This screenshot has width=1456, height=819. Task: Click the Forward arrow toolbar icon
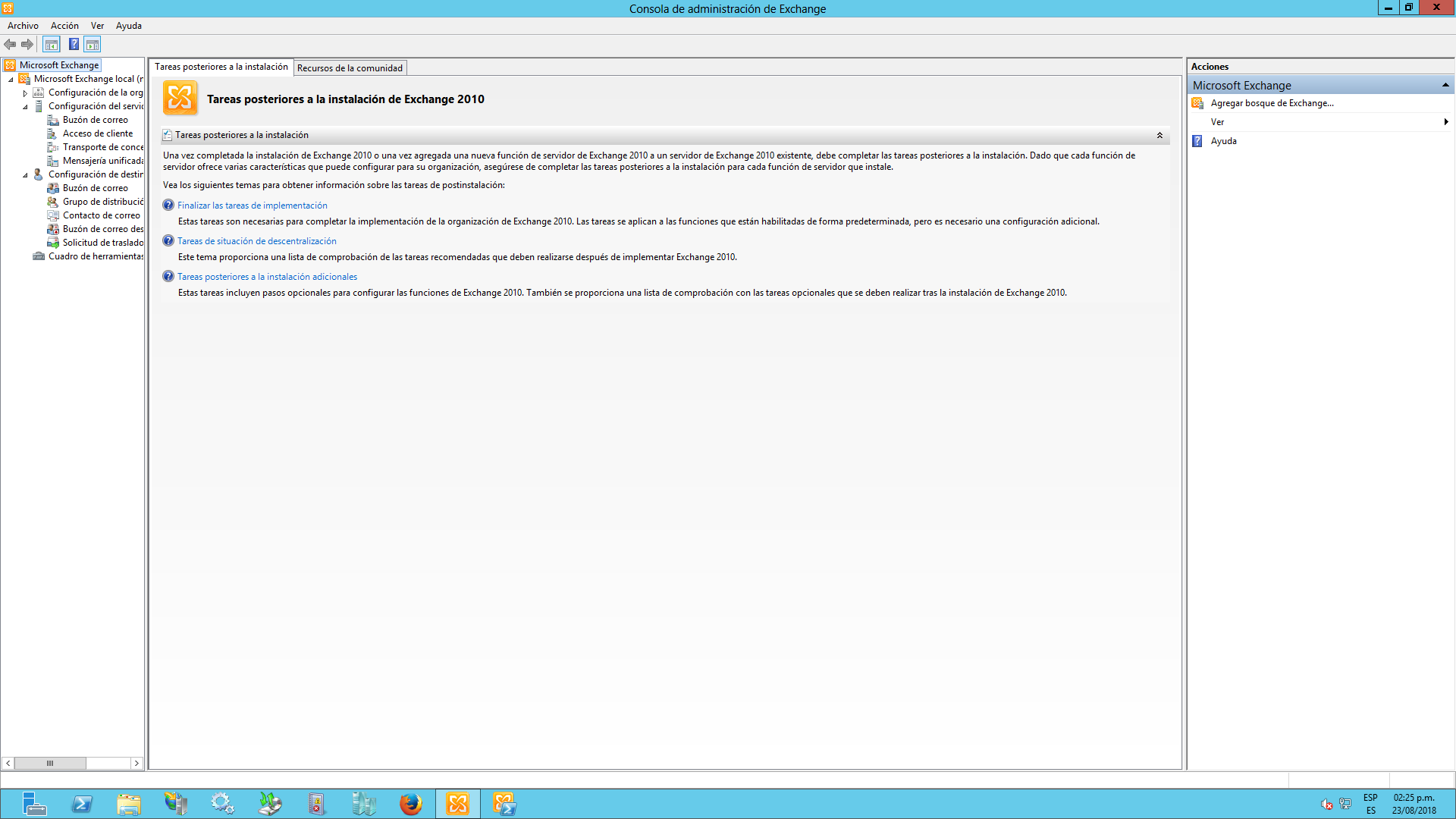click(27, 45)
